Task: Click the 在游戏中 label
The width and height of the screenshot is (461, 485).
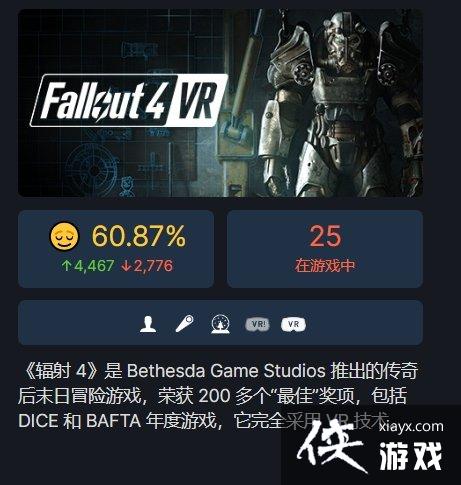Action: click(325, 266)
